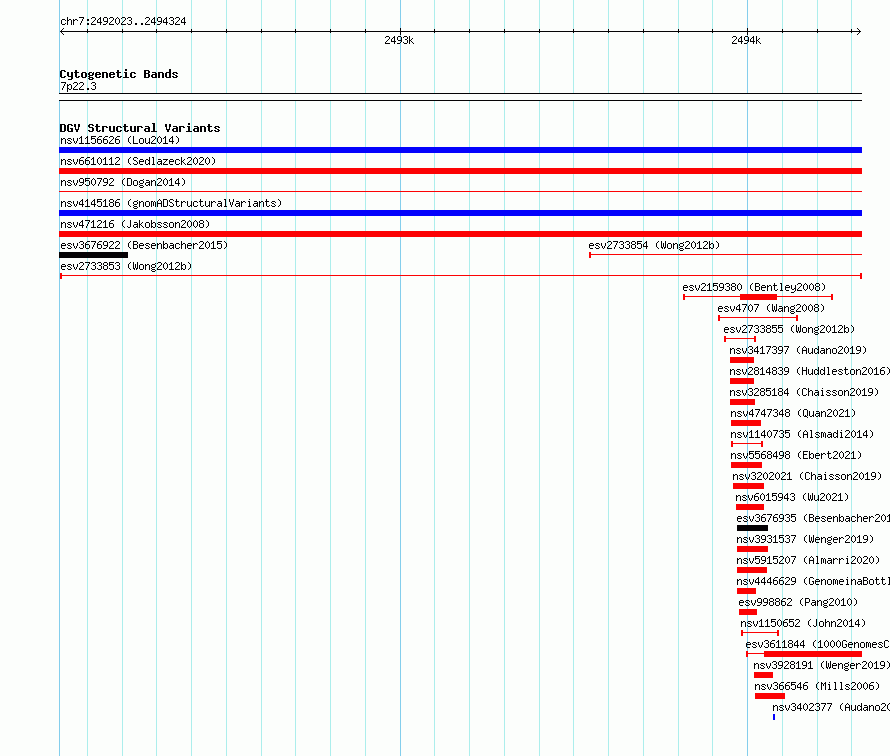Open esv2733855 (Wong2012b) variant label
Image resolution: width=890 pixels, height=756 pixels.
(x=789, y=329)
